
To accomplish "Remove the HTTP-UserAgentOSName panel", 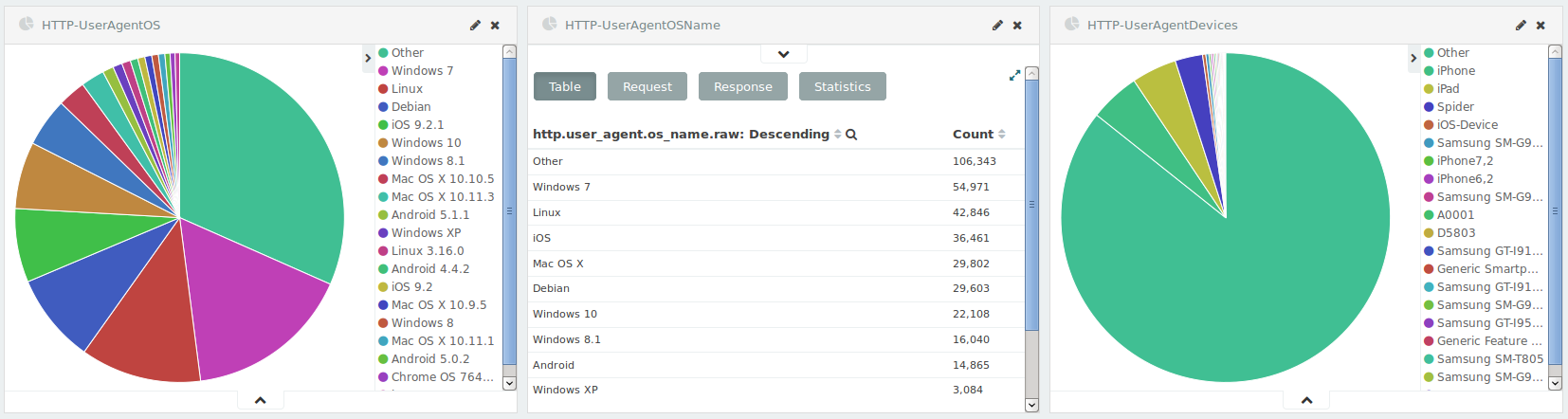I will pyautogui.click(x=1017, y=26).
